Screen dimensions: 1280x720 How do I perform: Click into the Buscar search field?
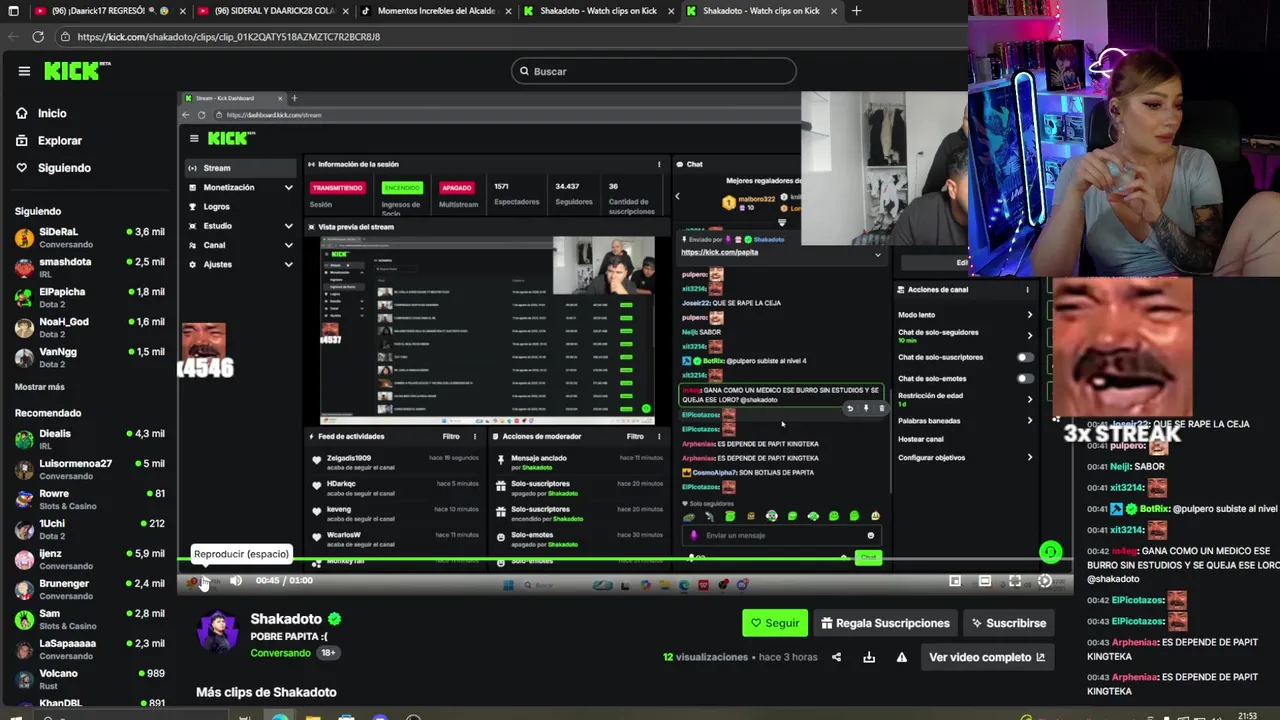point(654,71)
